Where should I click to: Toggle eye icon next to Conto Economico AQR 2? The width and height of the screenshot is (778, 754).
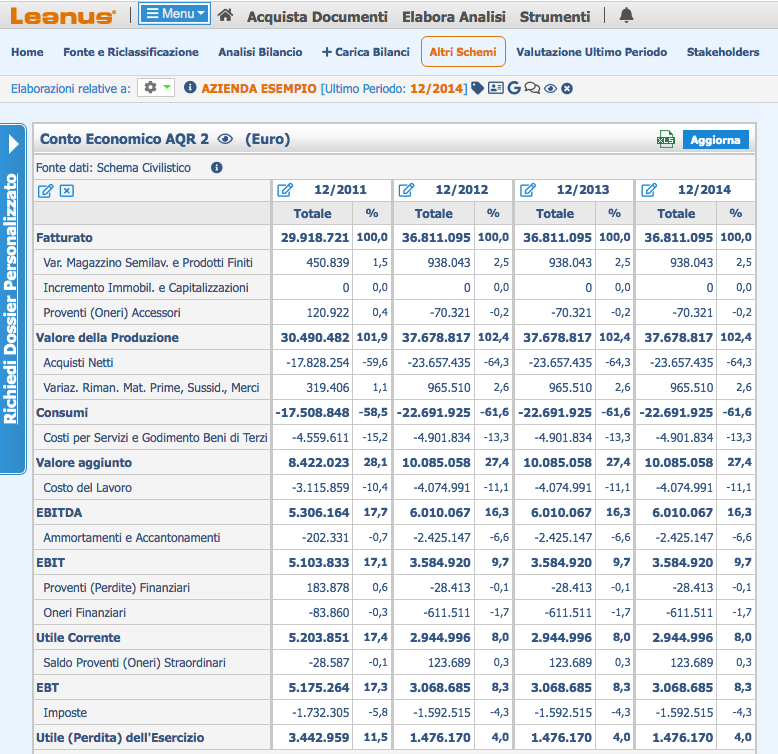pos(225,139)
